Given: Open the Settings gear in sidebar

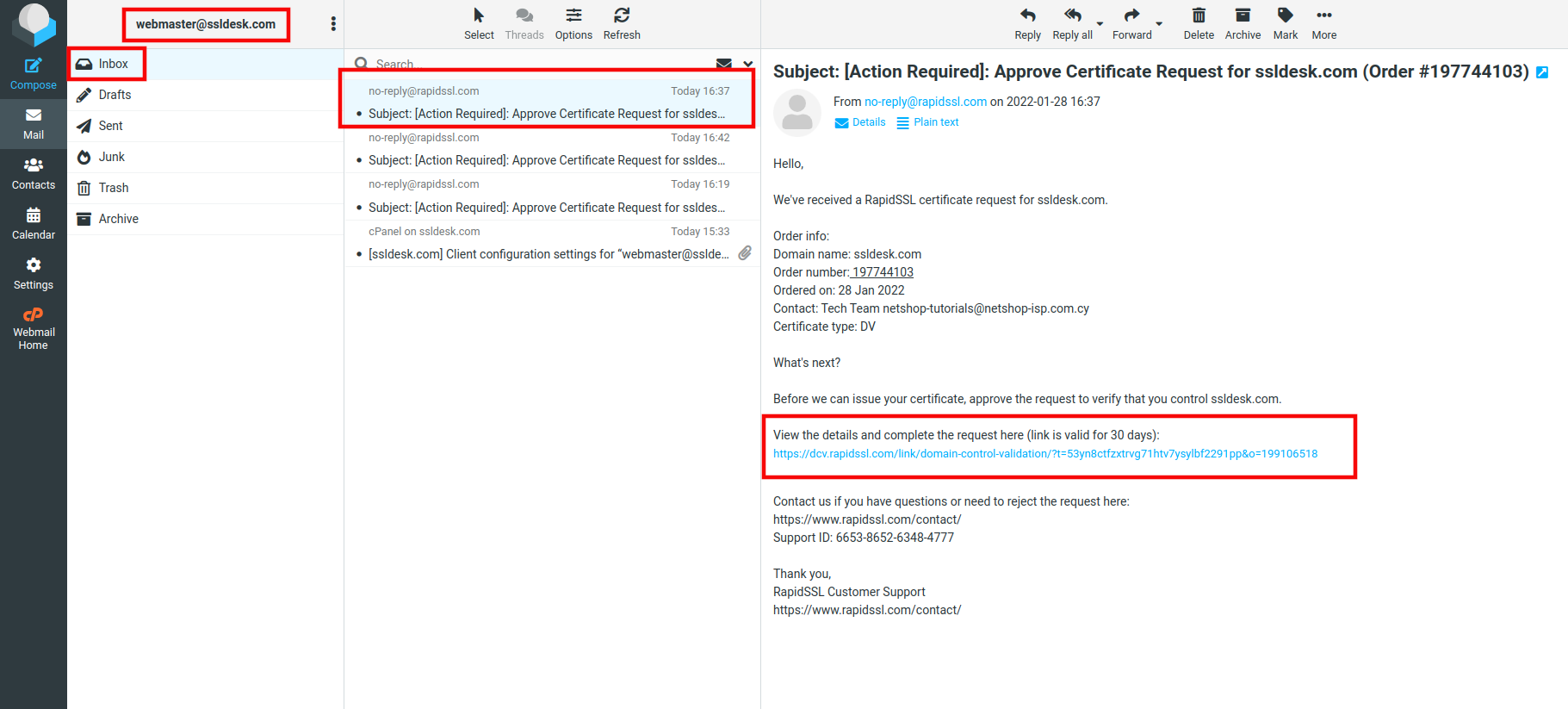Looking at the screenshot, I should tap(33, 274).
